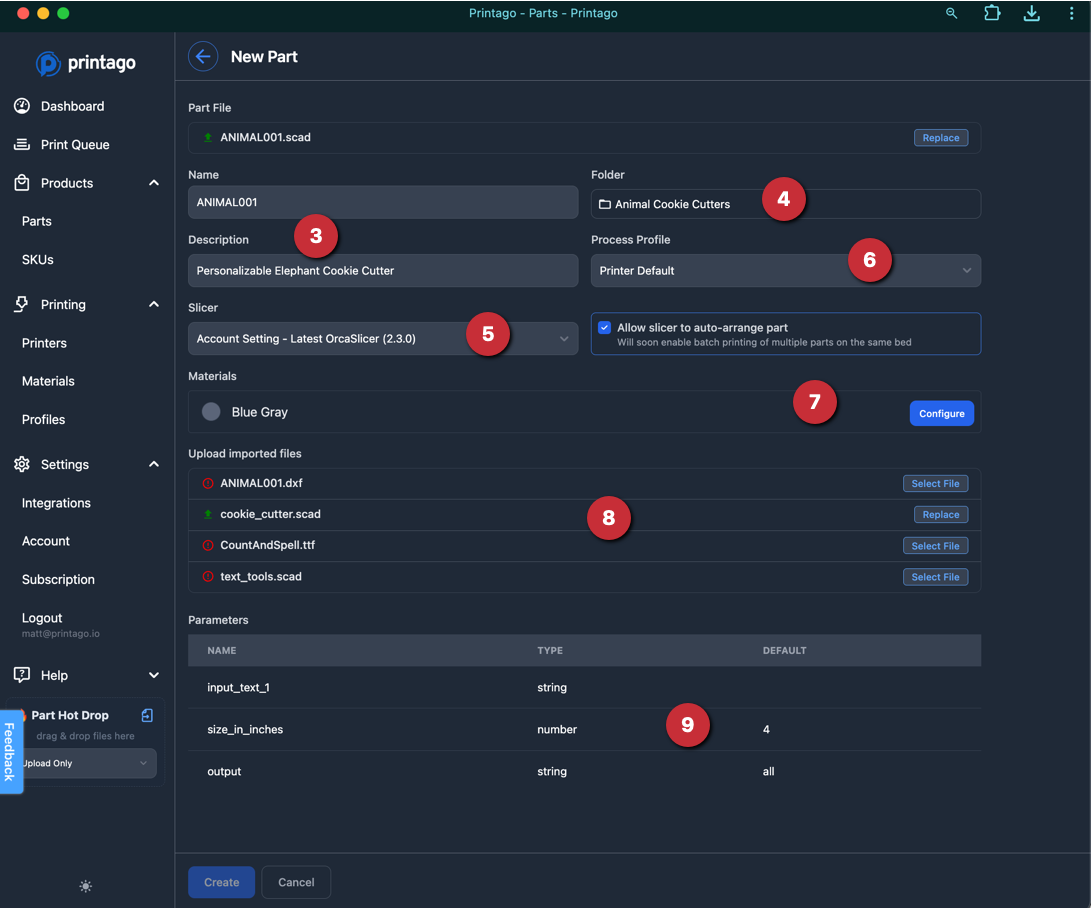This screenshot has width=1092, height=908.
Task: Go to the Materials page
Action: [x=48, y=381]
